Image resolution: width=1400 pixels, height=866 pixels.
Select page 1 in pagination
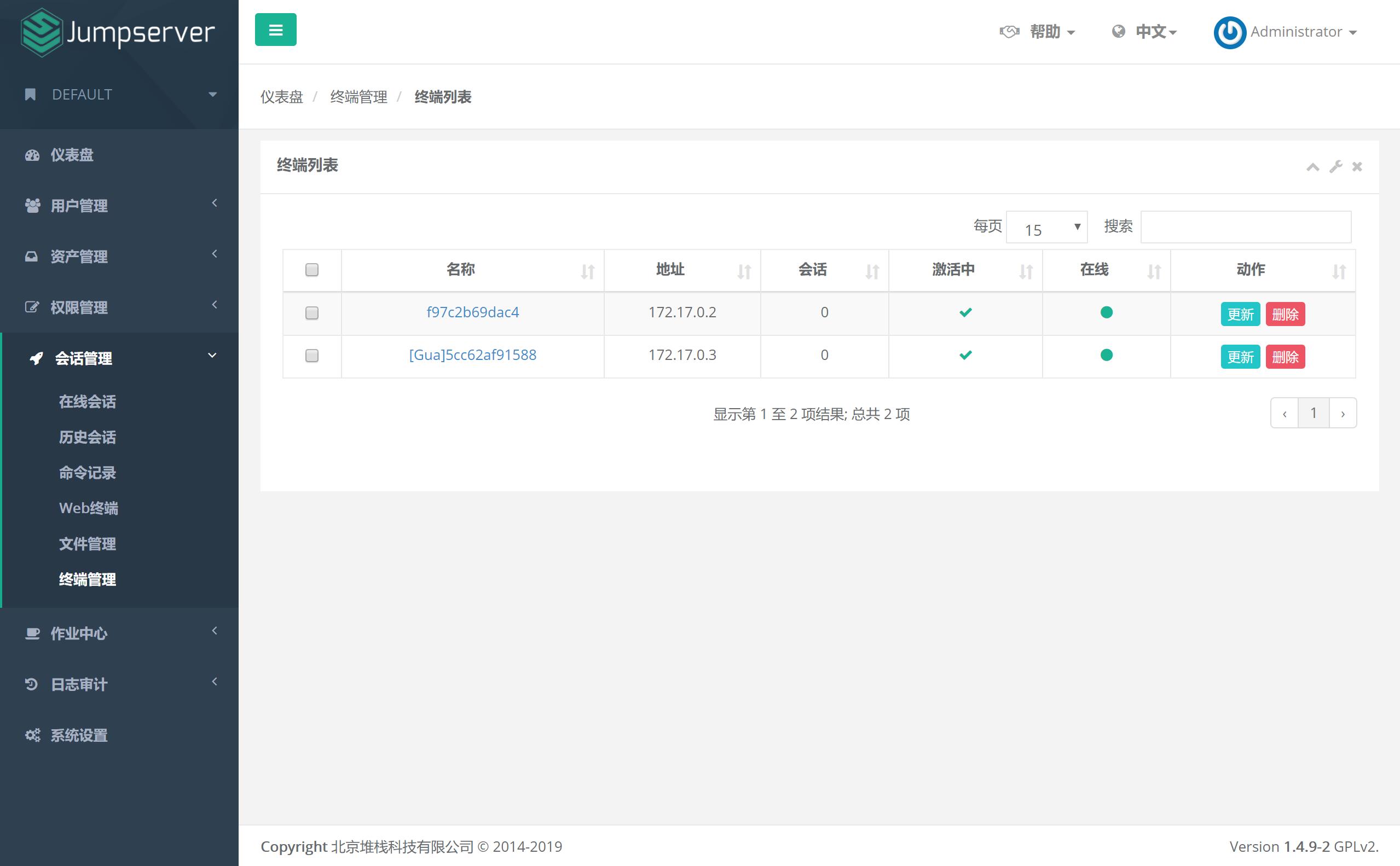1314,413
